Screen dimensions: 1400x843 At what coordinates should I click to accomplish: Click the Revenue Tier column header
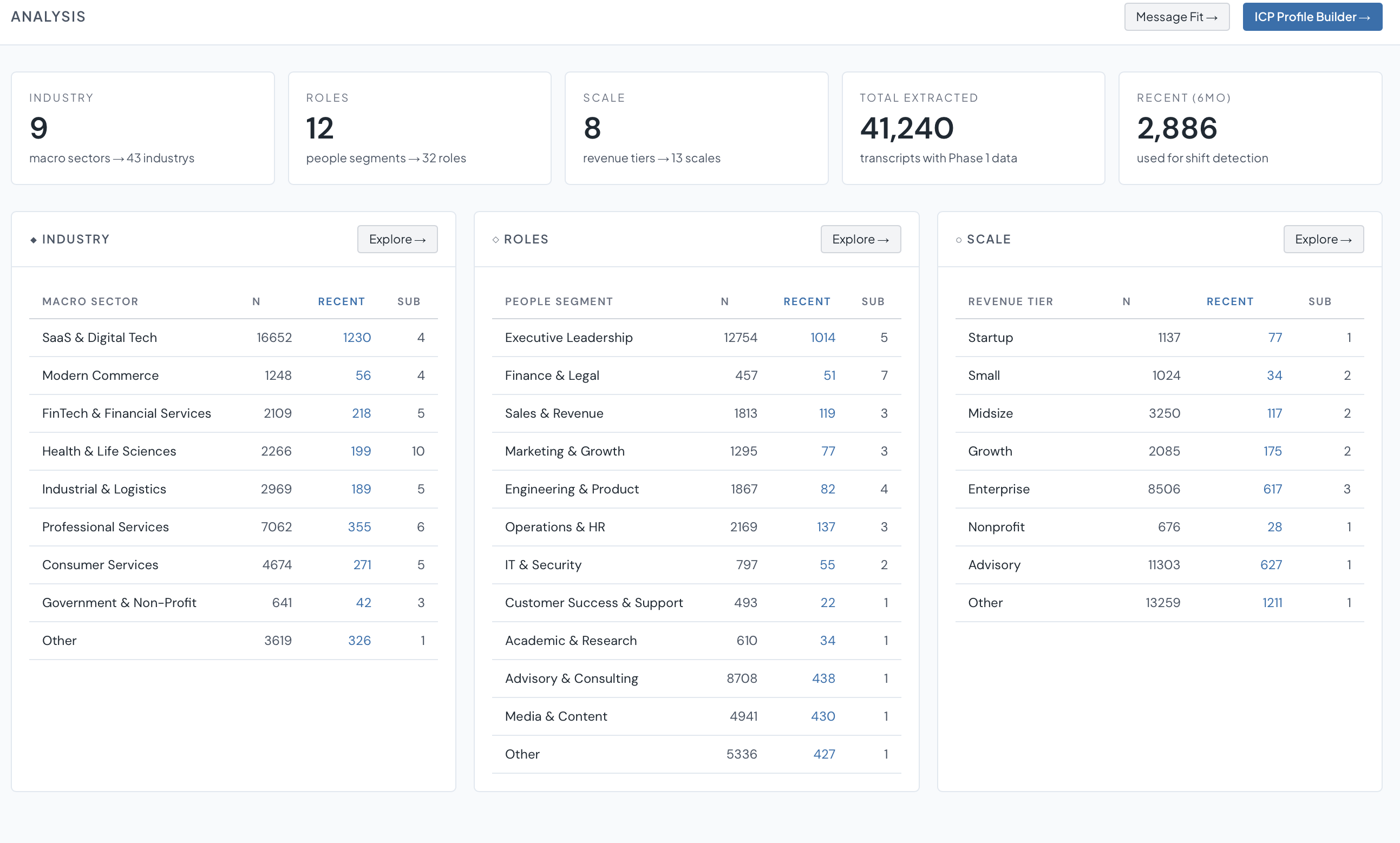(x=1011, y=301)
